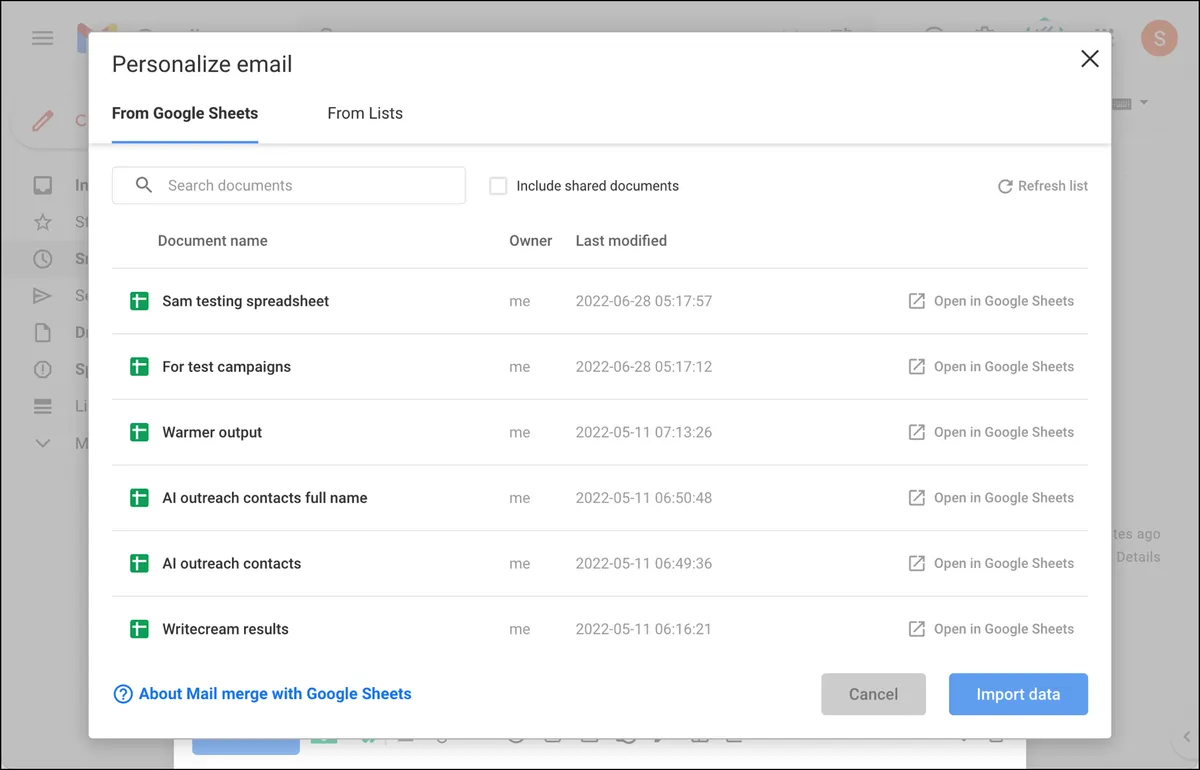
Task: Enable Include shared documents checkbox
Action: pos(498,186)
